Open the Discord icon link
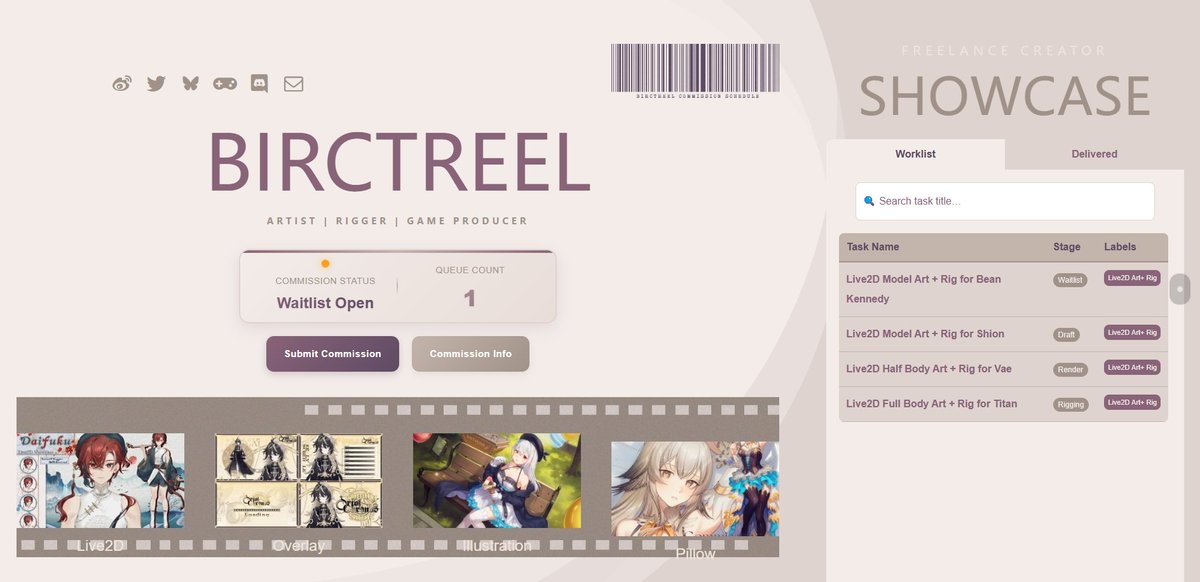The width and height of the screenshot is (1200, 582). (259, 84)
